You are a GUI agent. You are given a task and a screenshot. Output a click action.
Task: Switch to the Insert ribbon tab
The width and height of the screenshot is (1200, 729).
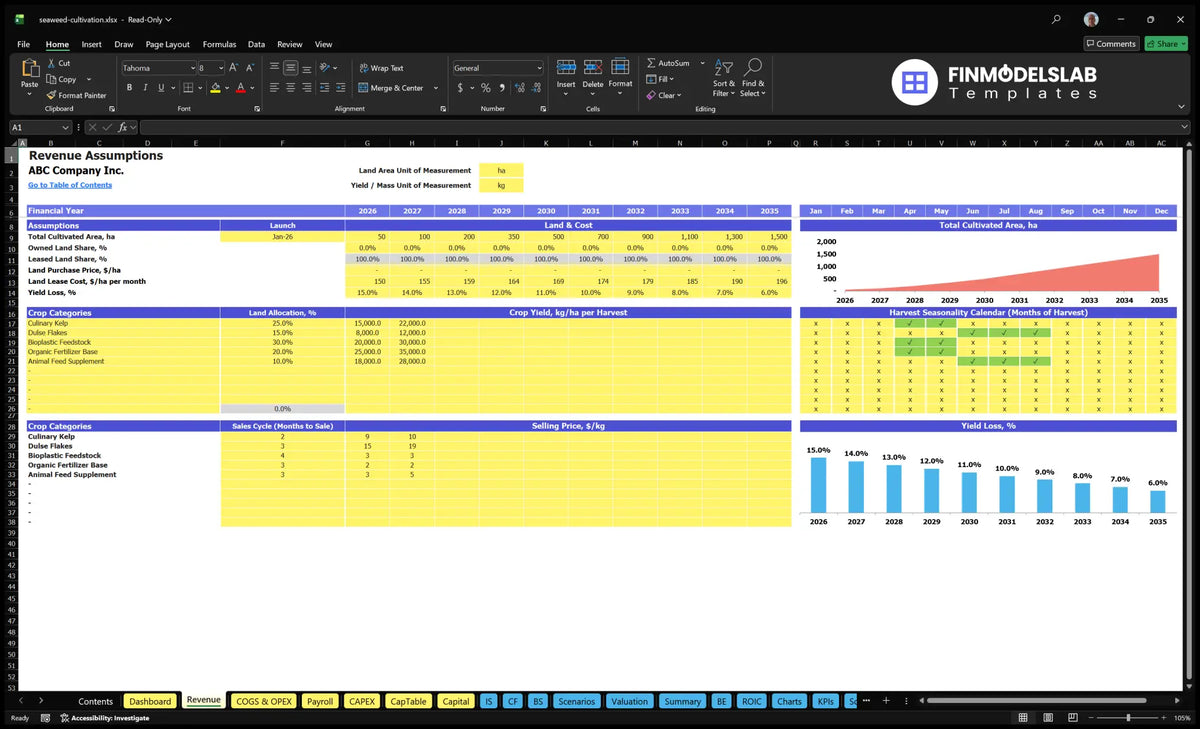[91, 44]
